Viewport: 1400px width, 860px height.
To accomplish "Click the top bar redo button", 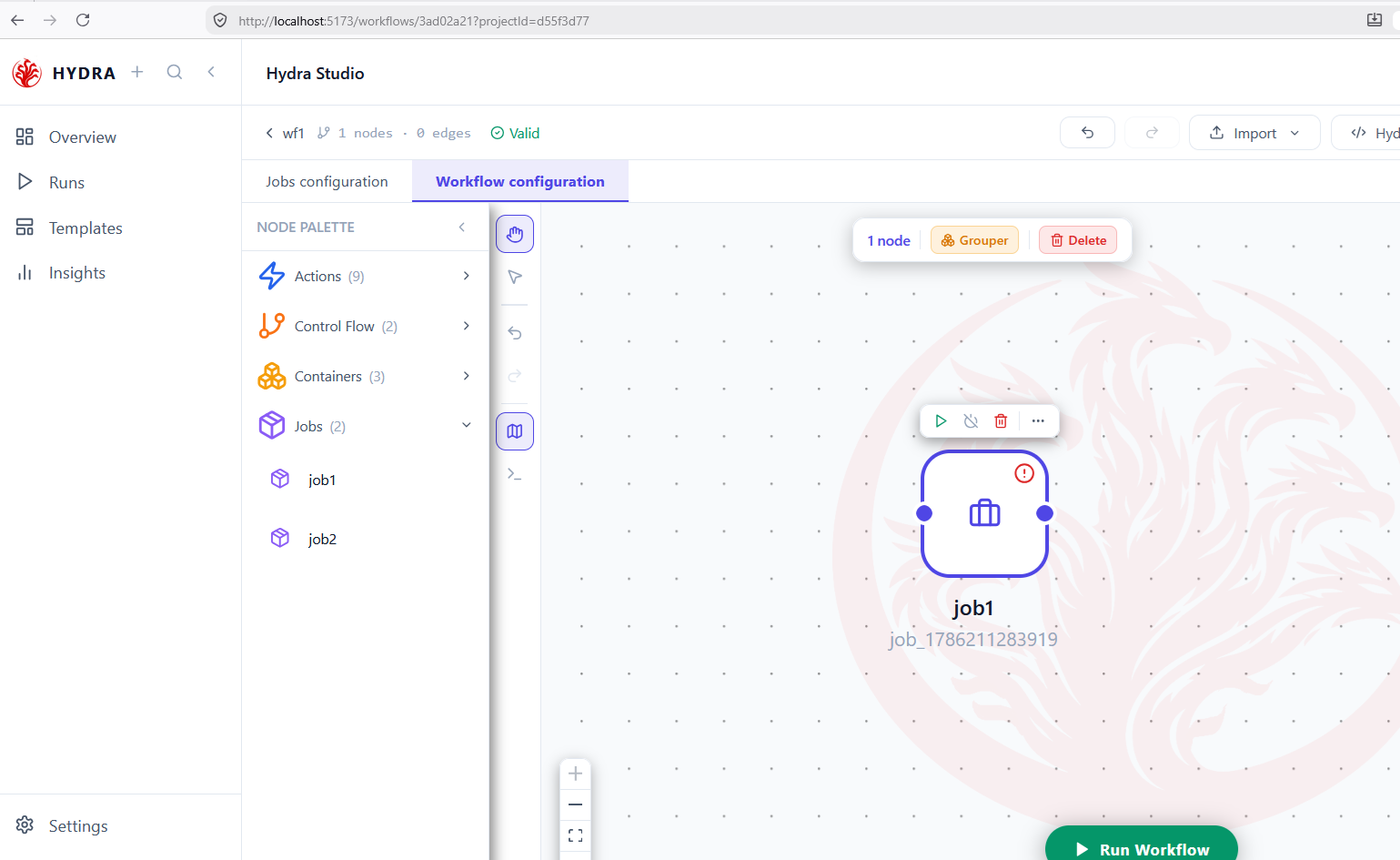I will point(1152,133).
